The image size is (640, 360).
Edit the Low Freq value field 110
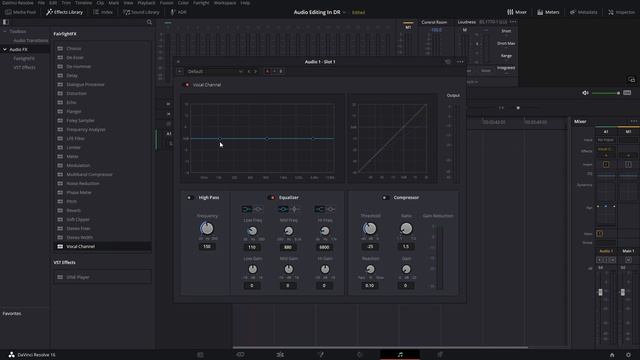click(x=252, y=247)
